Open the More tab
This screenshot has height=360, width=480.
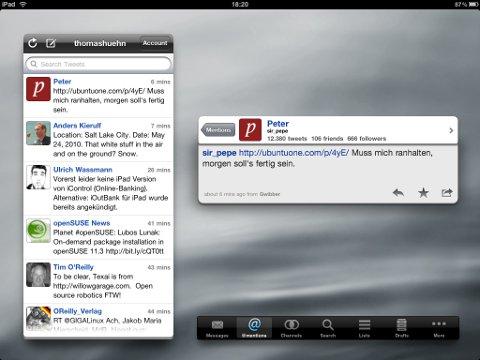point(439,328)
